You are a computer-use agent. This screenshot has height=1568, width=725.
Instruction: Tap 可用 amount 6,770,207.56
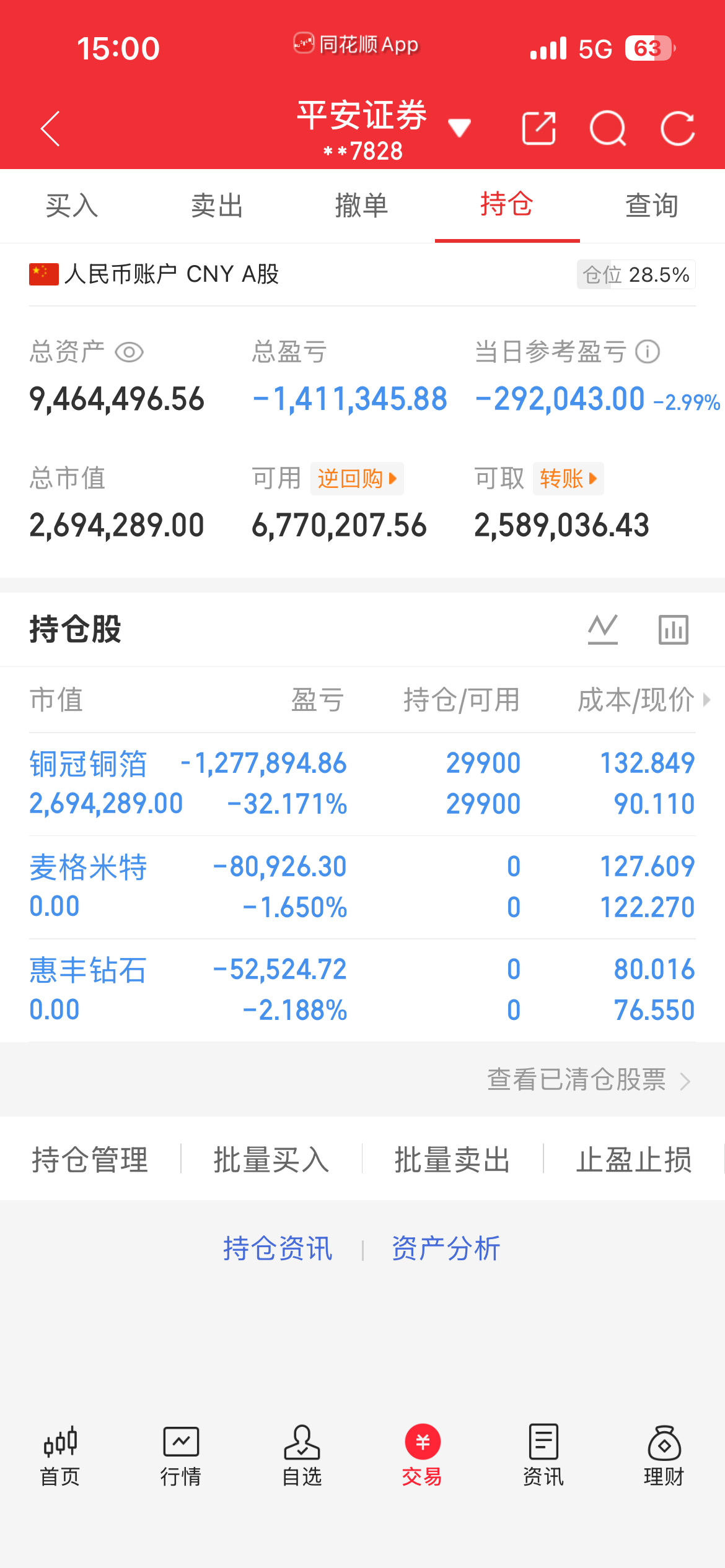pyautogui.click(x=340, y=526)
